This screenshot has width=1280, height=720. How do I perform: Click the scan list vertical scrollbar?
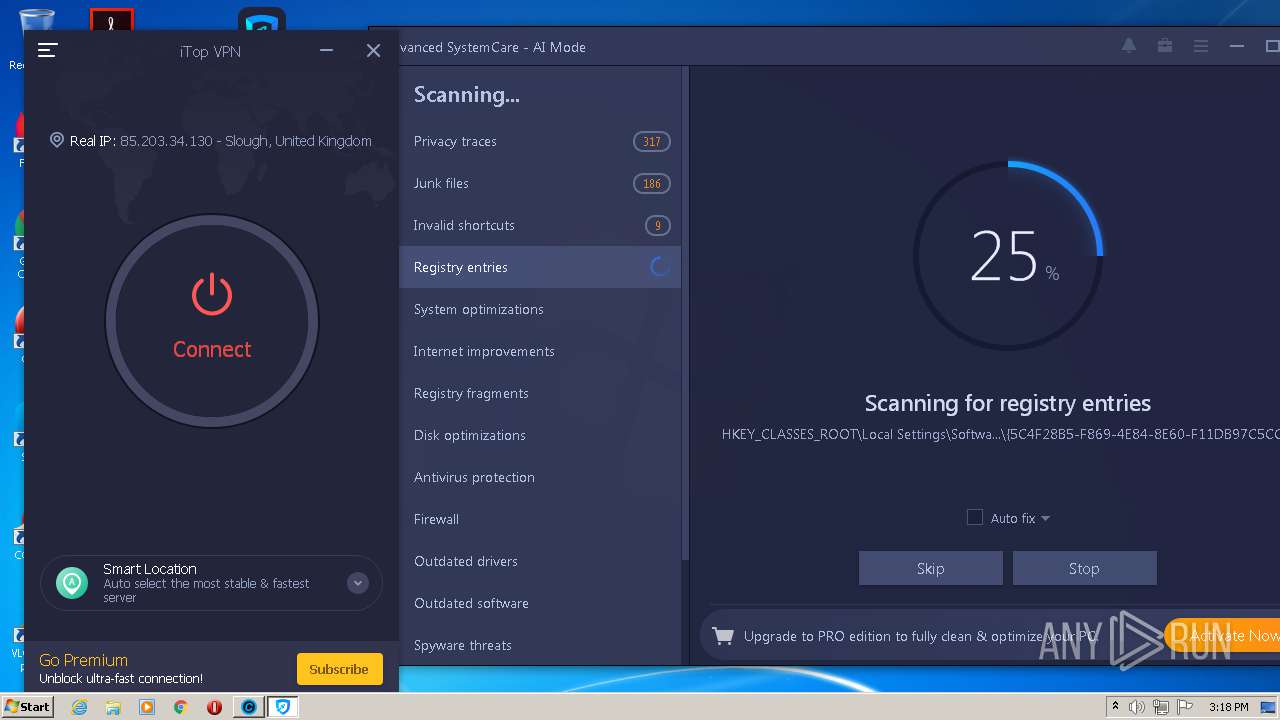(x=685, y=313)
